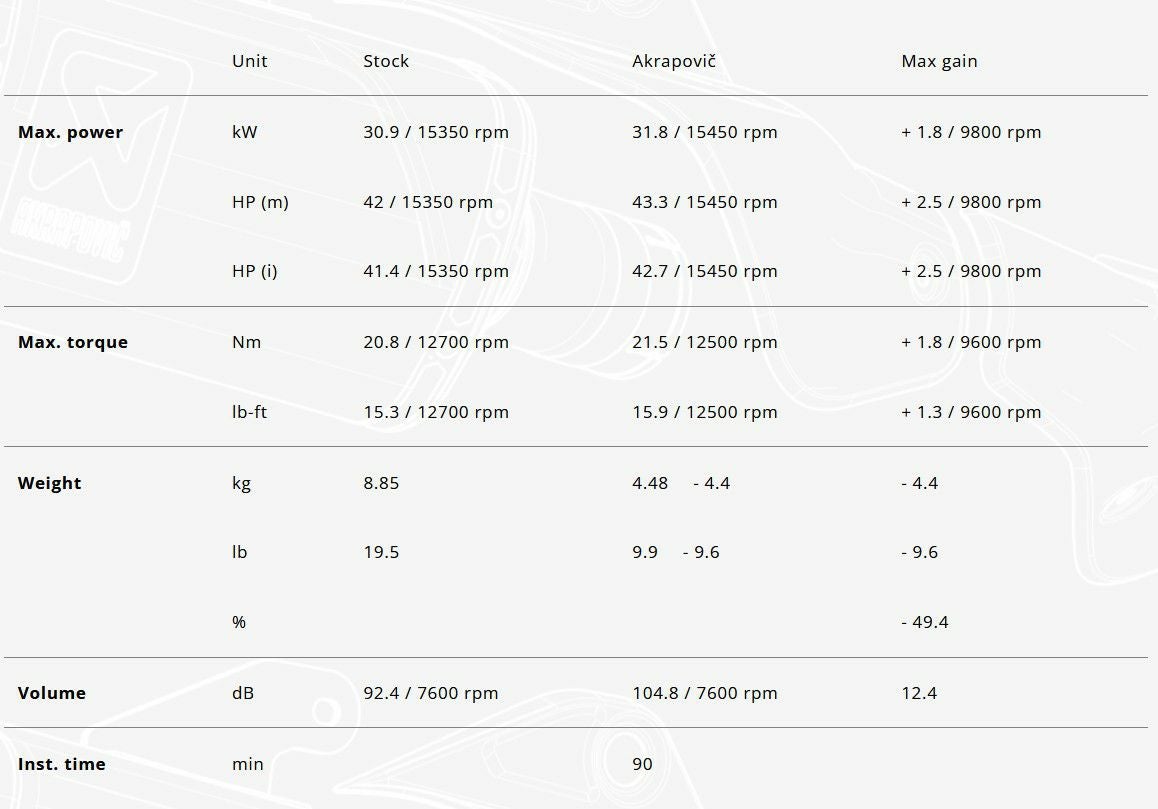The width and height of the screenshot is (1158, 809).
Task: Click the "HP (i)" unit label
Action: click(255, 271)
